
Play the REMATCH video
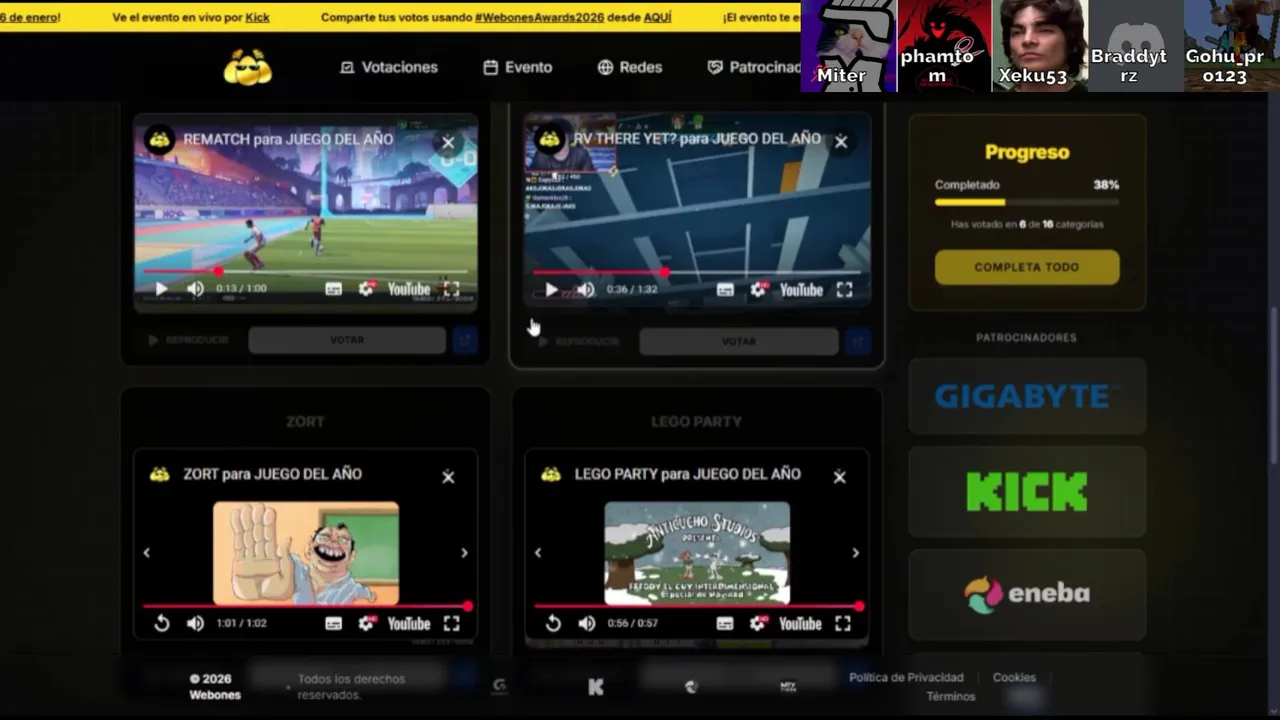(161, 289)
